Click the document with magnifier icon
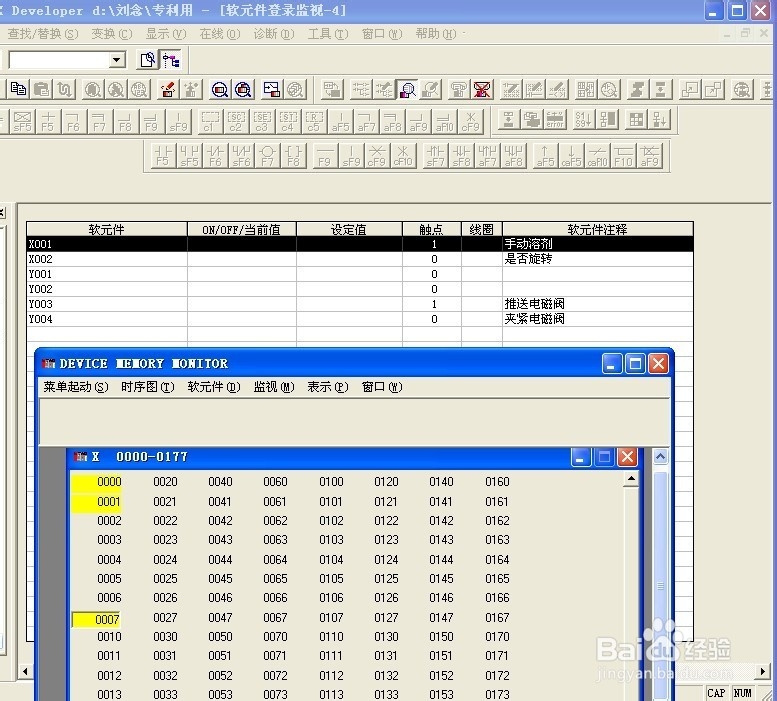The width and height of the screenshot is (777, 701). tap(148, 60)
